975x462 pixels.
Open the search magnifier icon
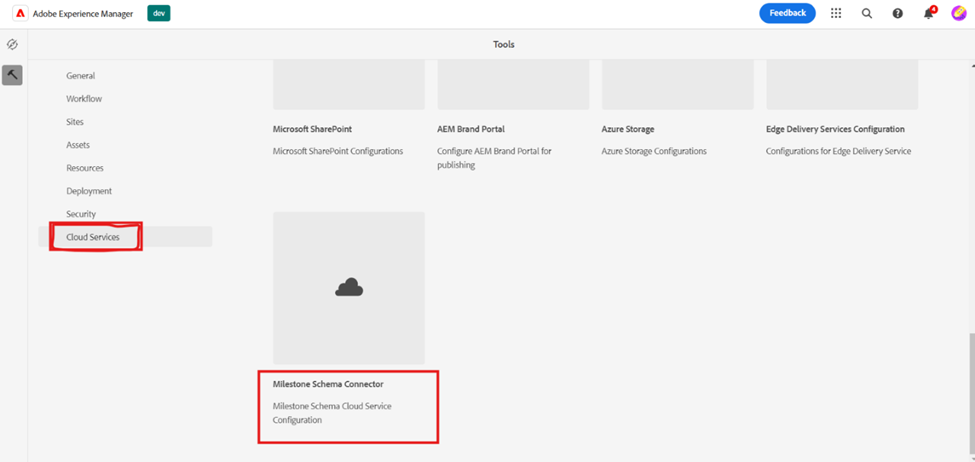click(x=867, y=14)
